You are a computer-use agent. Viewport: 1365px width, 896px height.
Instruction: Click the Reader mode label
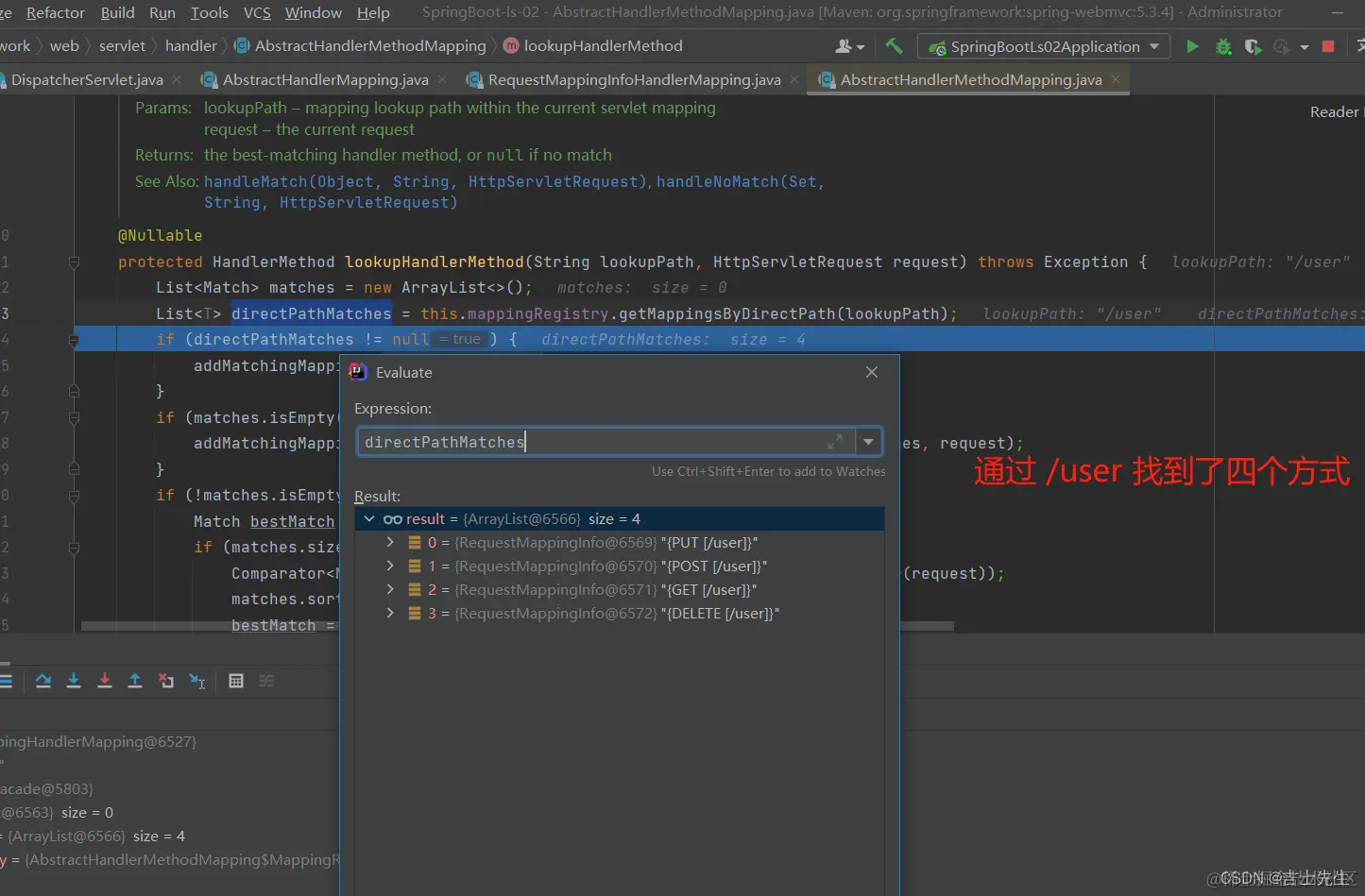click(1334, 111)
